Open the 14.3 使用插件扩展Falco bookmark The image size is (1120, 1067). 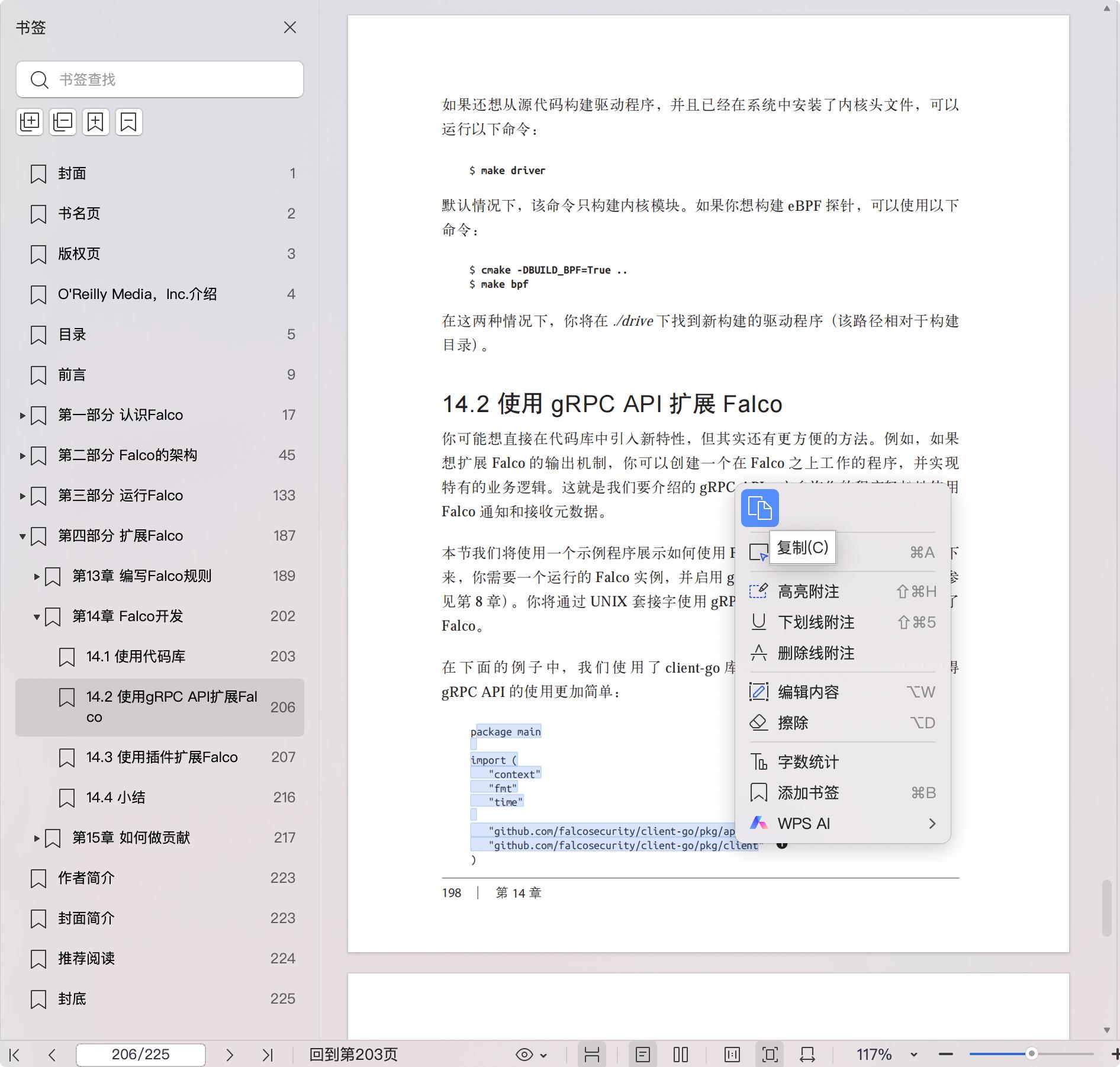point(162,757)
